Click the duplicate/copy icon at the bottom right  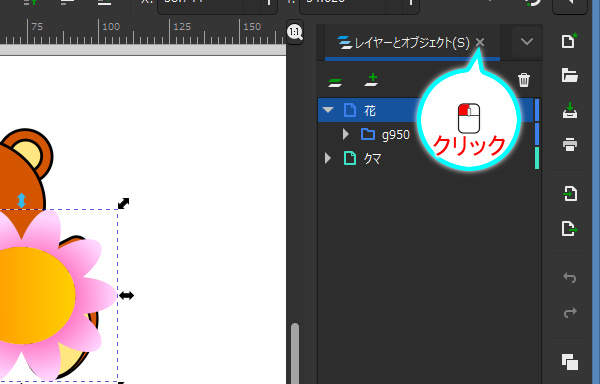coord(570,362)
